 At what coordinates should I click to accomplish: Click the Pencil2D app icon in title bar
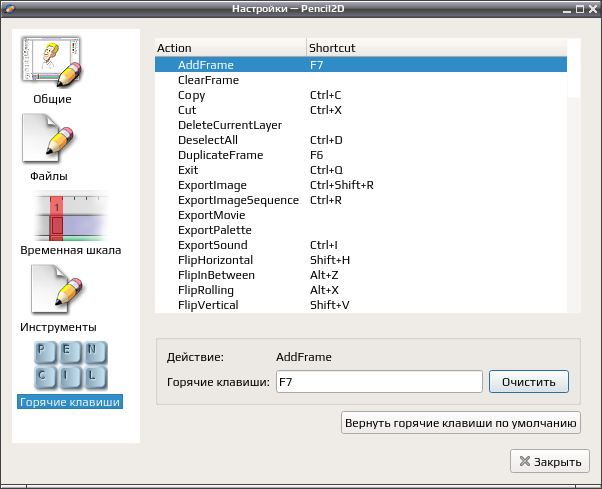[x=10, y=8]
